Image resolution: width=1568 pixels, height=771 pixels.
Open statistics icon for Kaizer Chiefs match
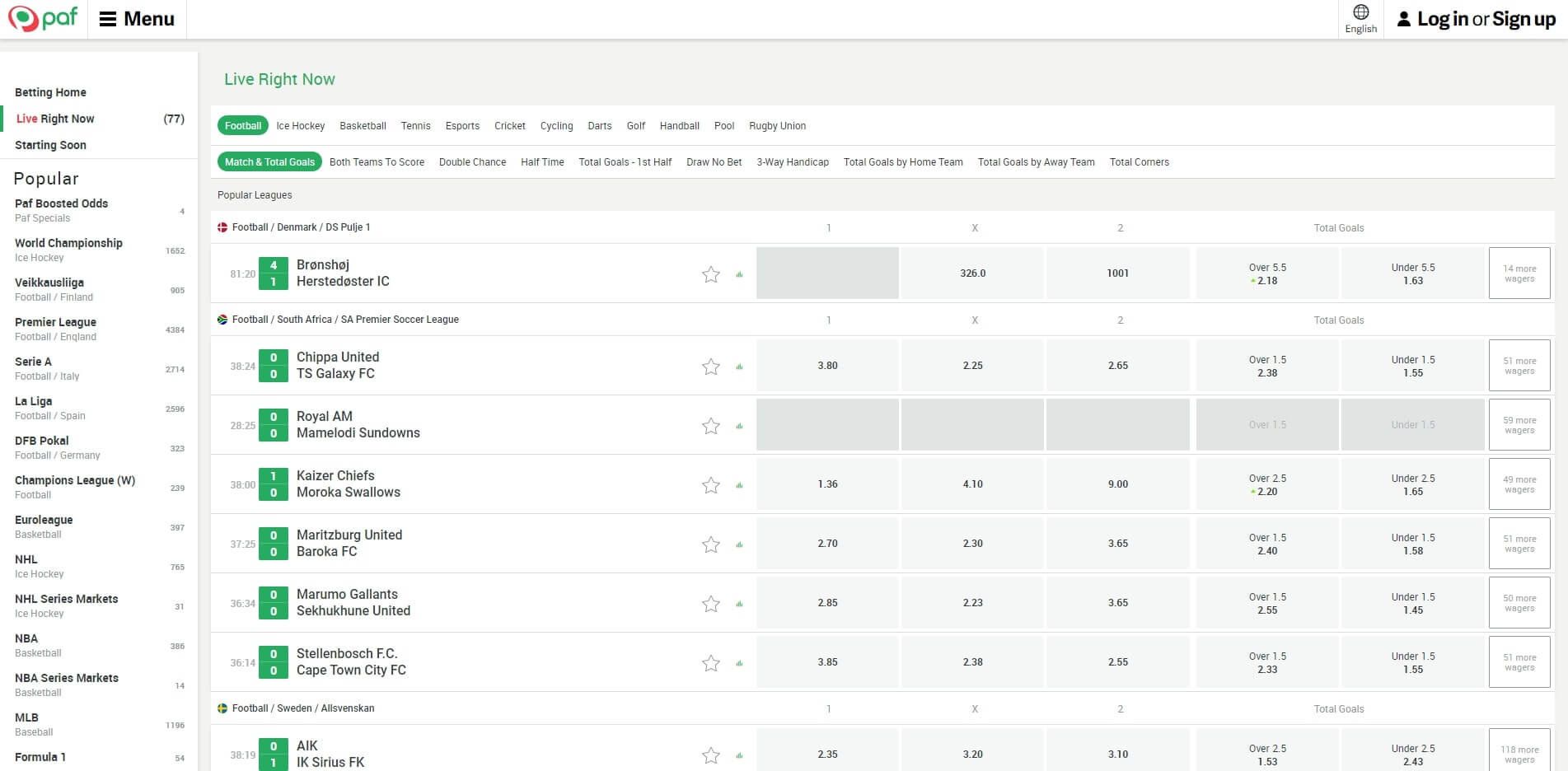pyautogui.click(x=739, y=485)
